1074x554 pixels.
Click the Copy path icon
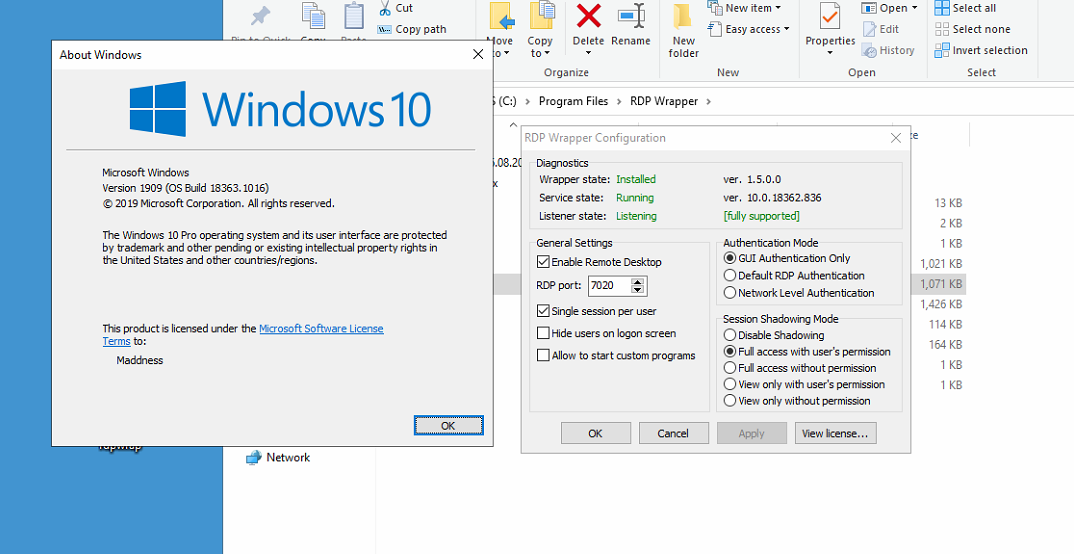tap(384, 29)
